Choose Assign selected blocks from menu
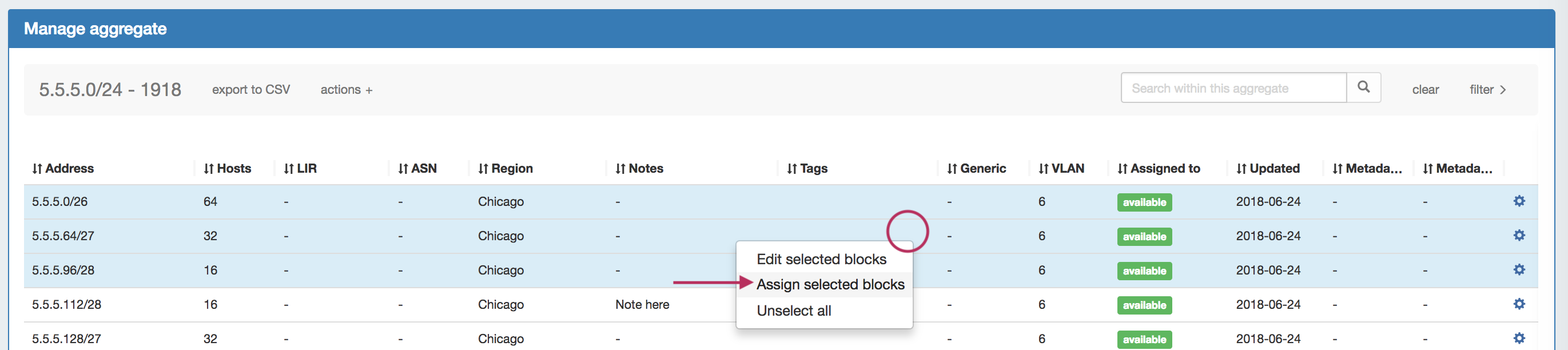The image size is (1568, 350). click(830, 284)
